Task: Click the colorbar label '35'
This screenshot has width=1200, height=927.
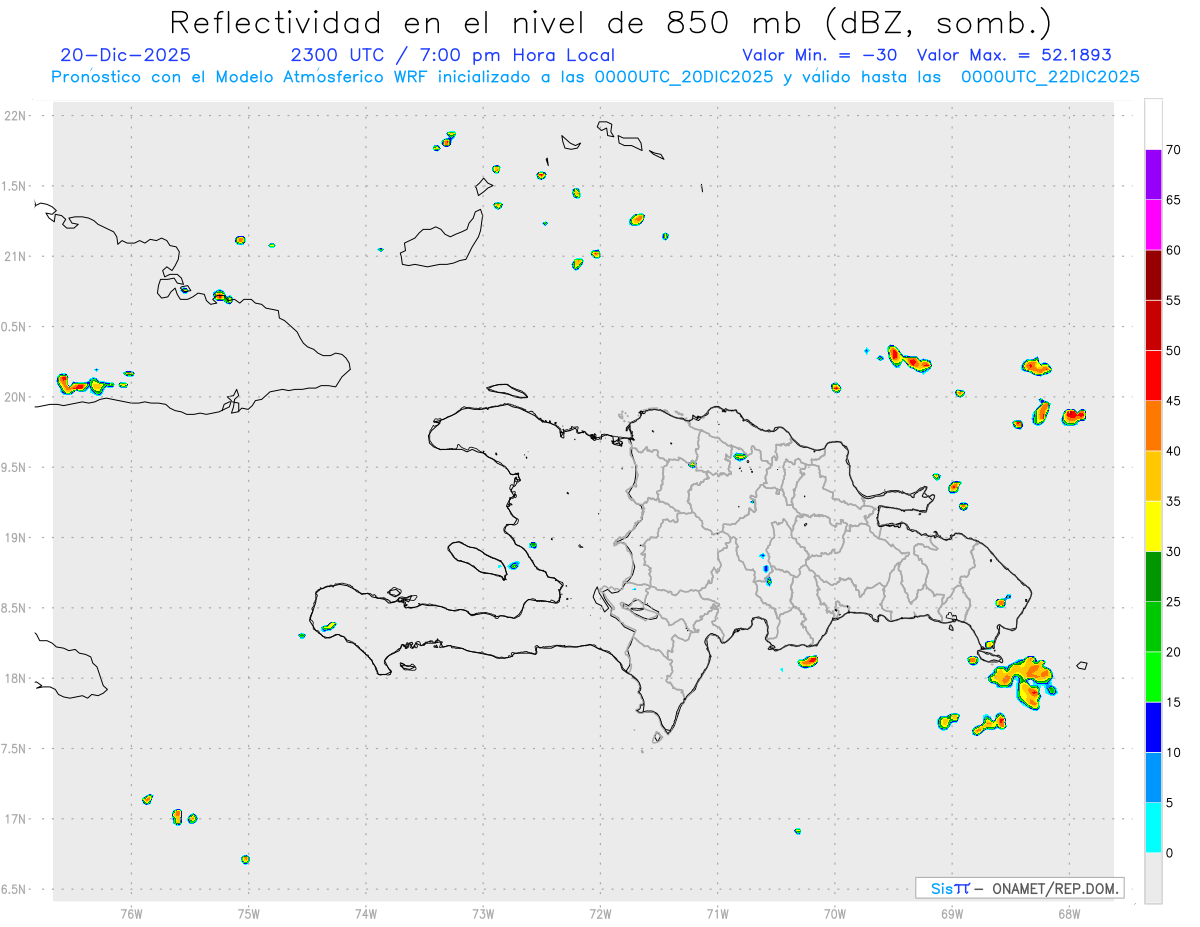Action: [1174, 501]
